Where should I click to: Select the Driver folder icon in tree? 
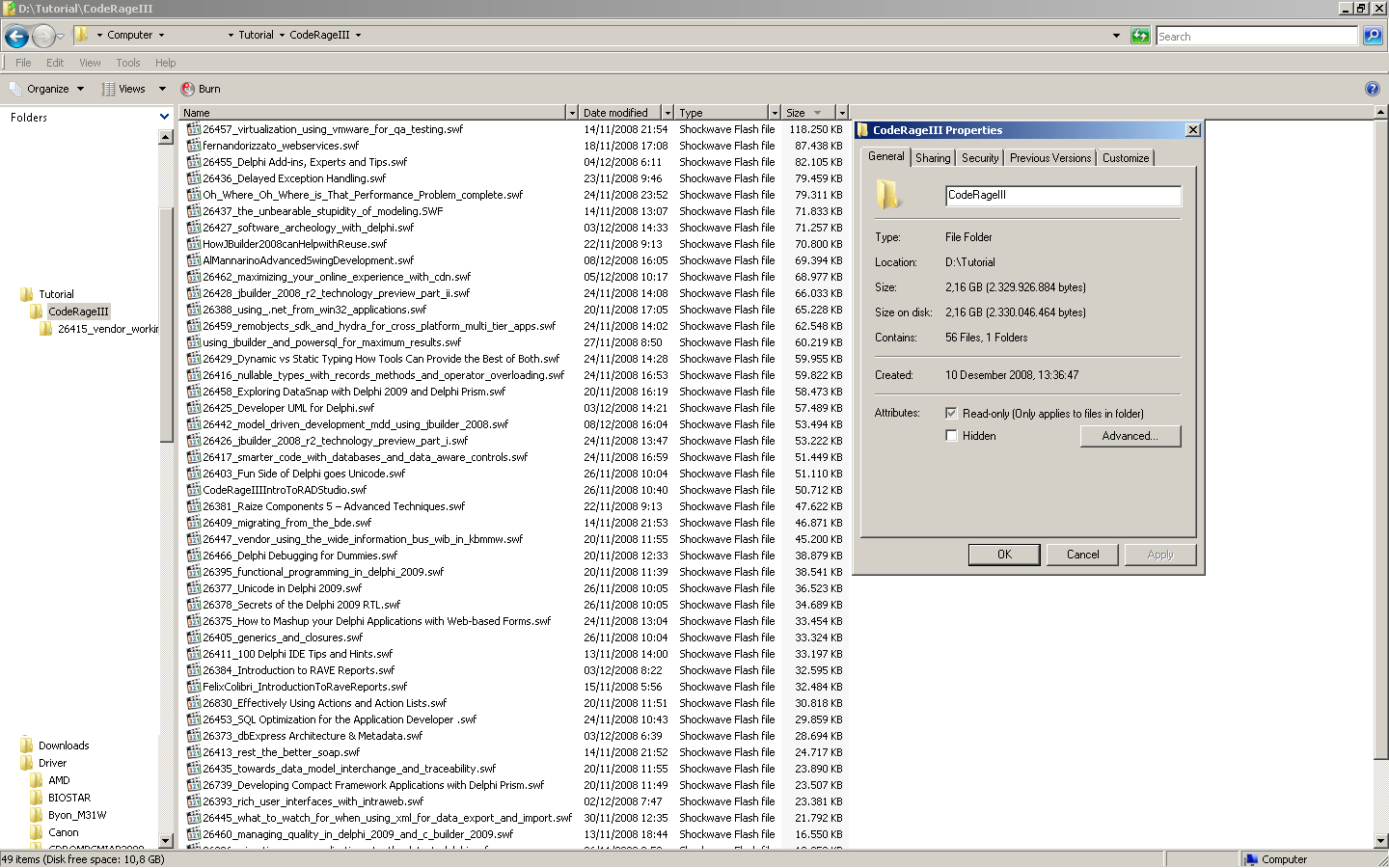coord(27,763)
